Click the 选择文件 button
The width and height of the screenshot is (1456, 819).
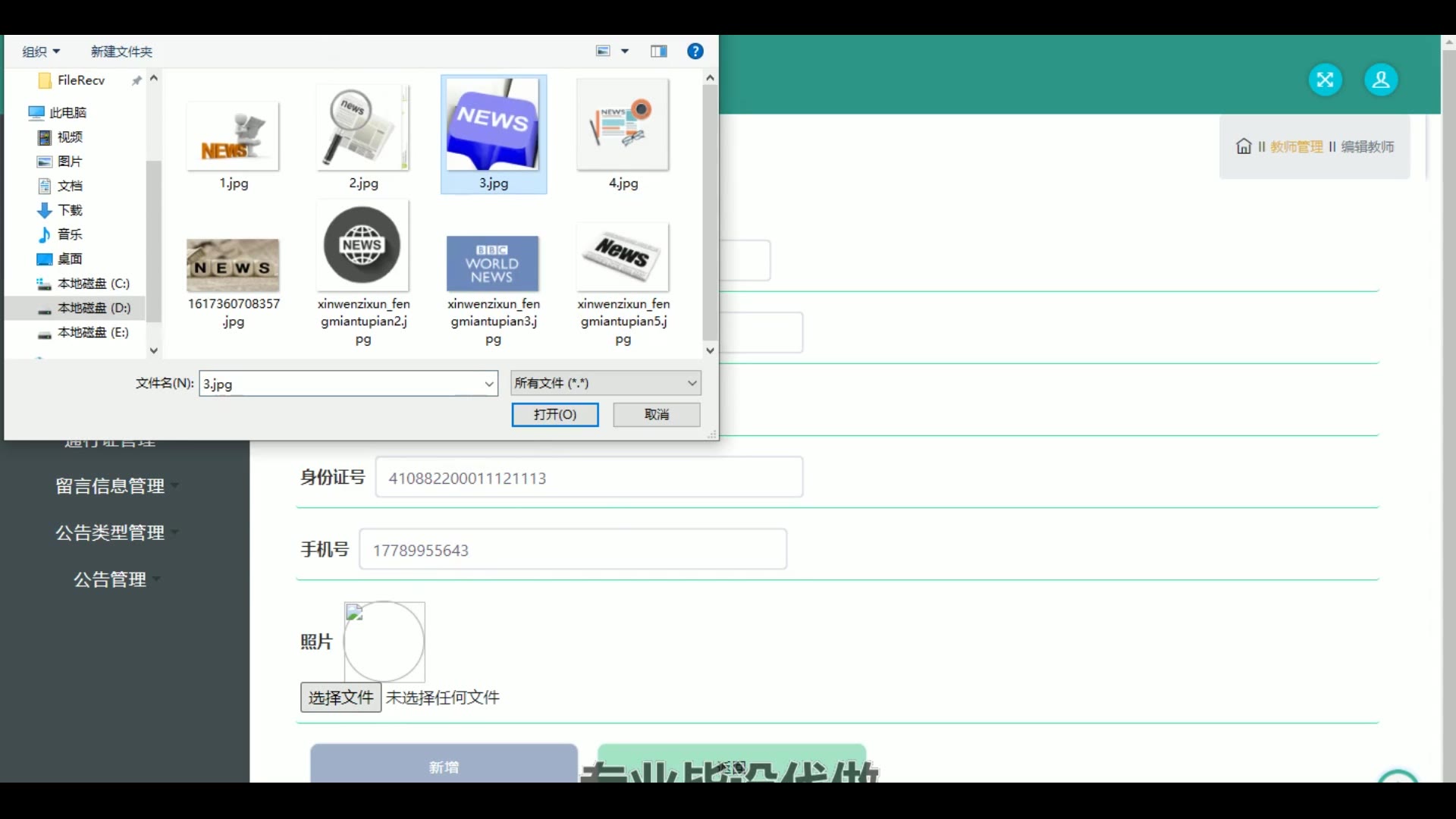click(340, 698)
